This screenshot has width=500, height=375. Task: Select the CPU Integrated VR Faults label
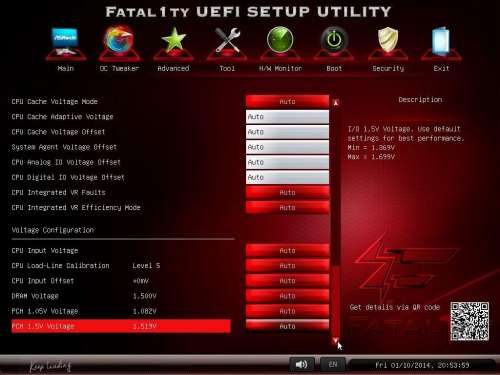[x=58, y=192]
